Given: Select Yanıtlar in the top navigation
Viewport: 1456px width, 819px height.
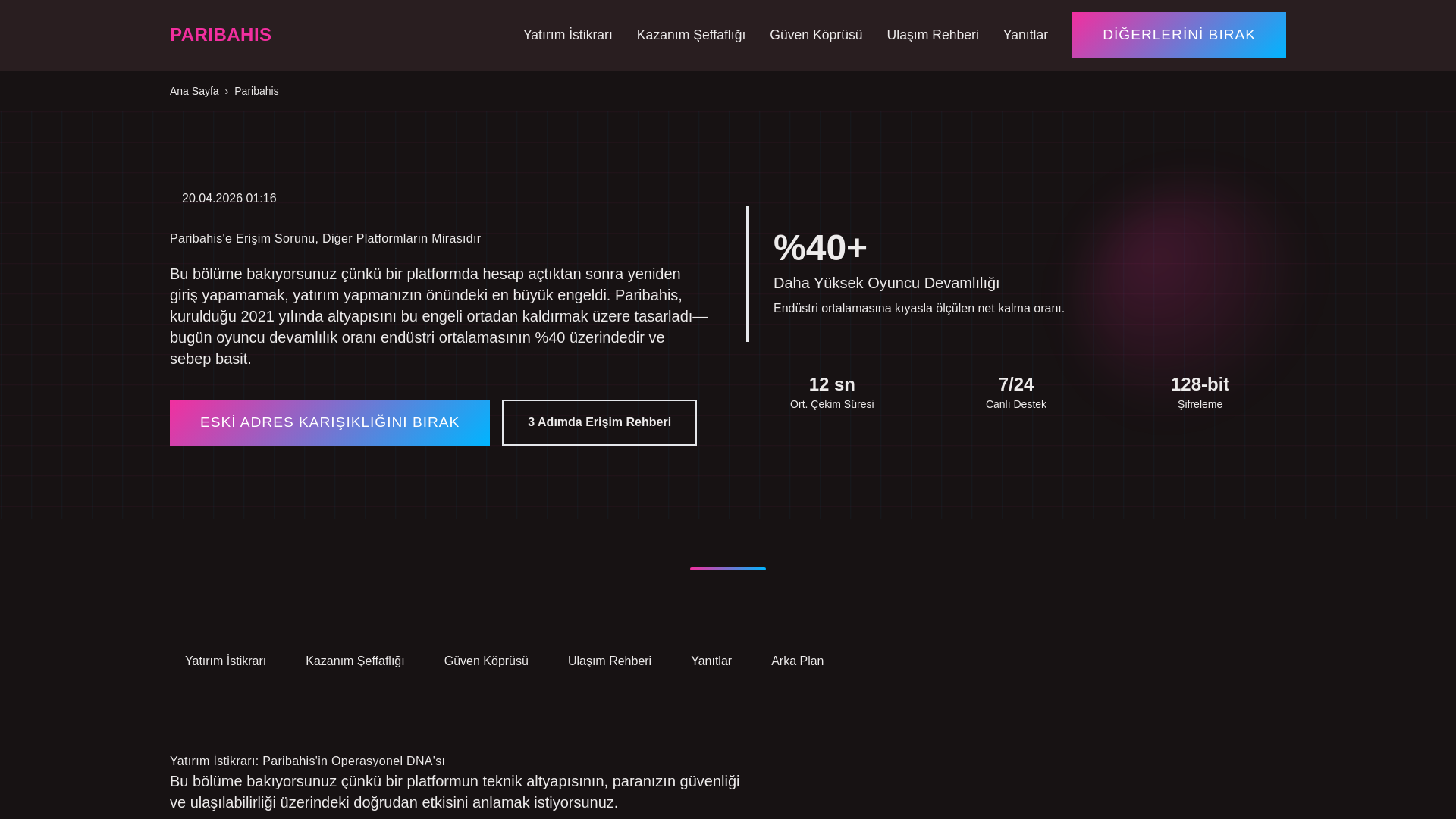Looking at the screenshot, I should point(1025,35).
